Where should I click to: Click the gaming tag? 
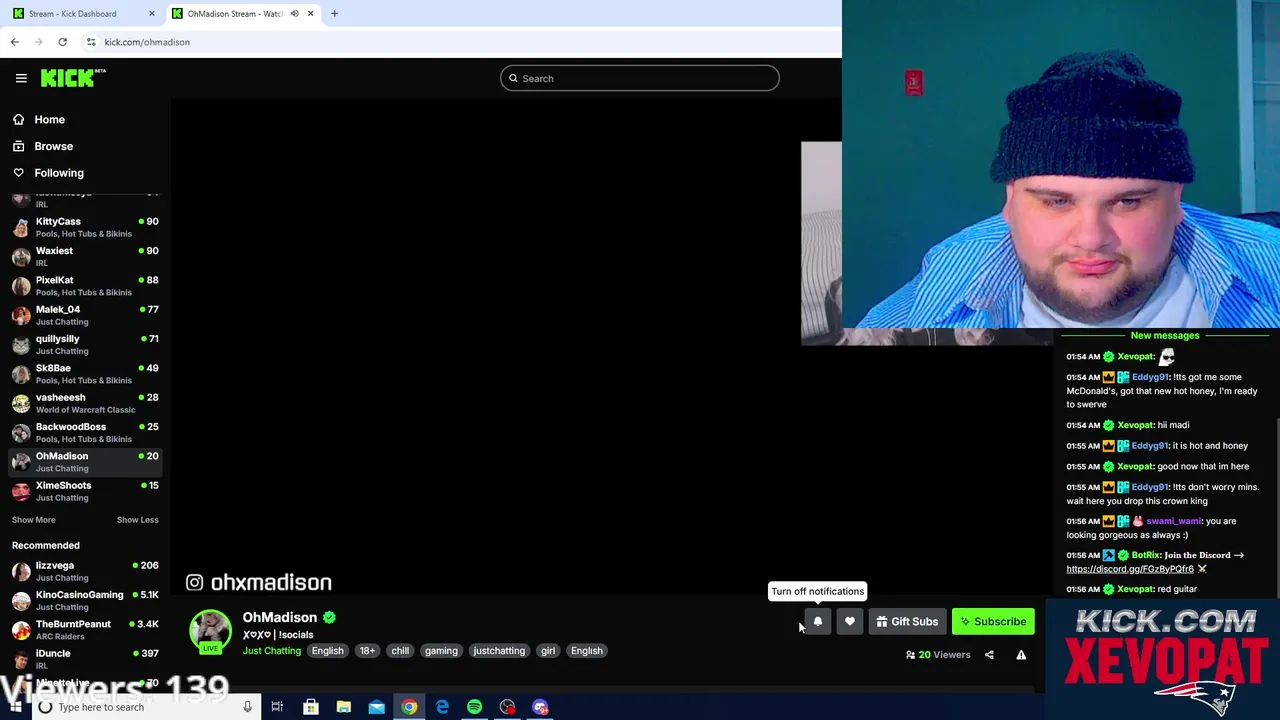(441, 651)
